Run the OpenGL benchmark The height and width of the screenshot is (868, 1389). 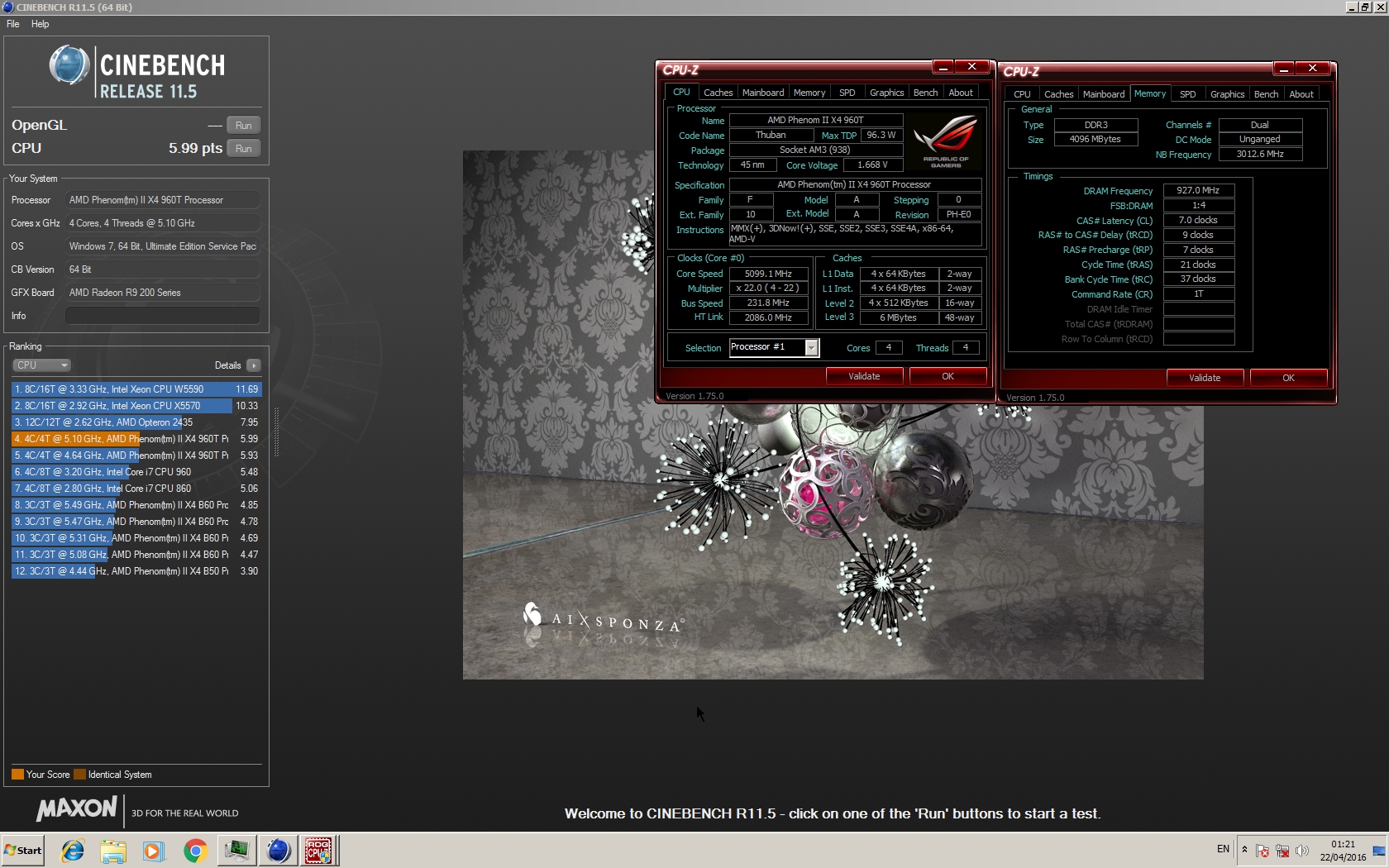(x=243, y=126)
